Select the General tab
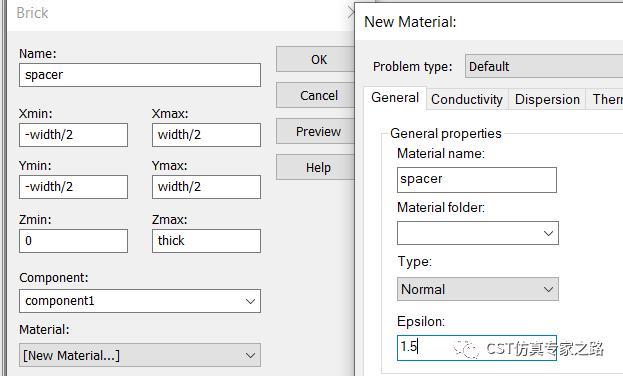 [x=395, y=97]
